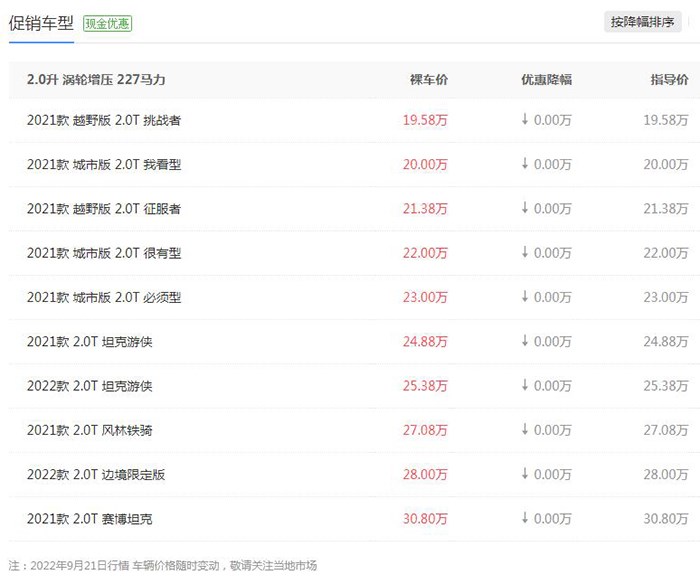Click gray guide price 19.58万

666,120
